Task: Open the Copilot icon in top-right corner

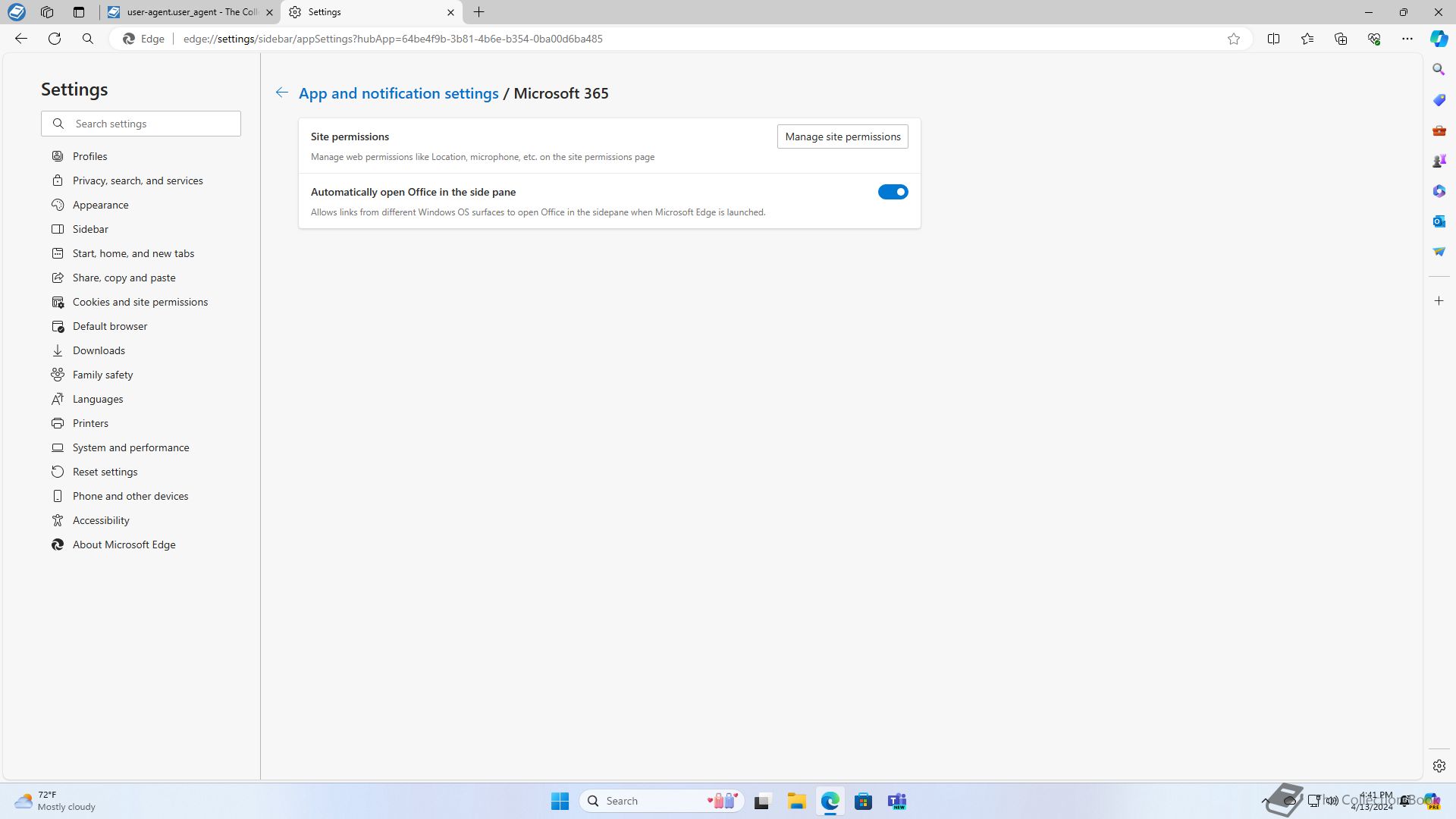Action: tap(1439, 39)
